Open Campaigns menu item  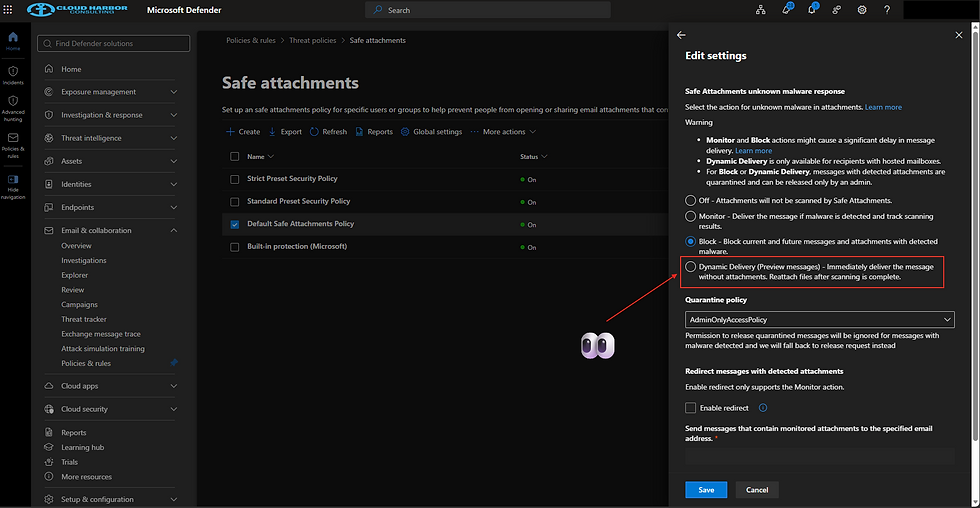79,305
